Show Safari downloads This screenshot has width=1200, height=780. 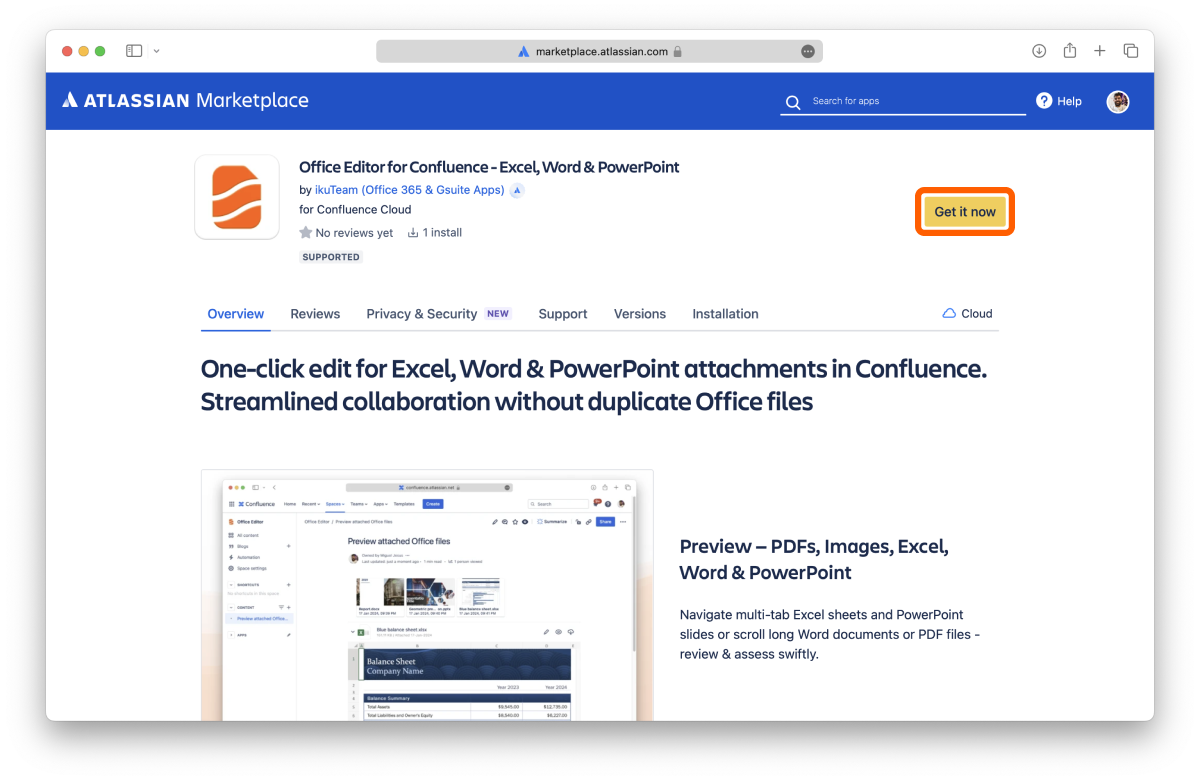tap(1039, 51)
